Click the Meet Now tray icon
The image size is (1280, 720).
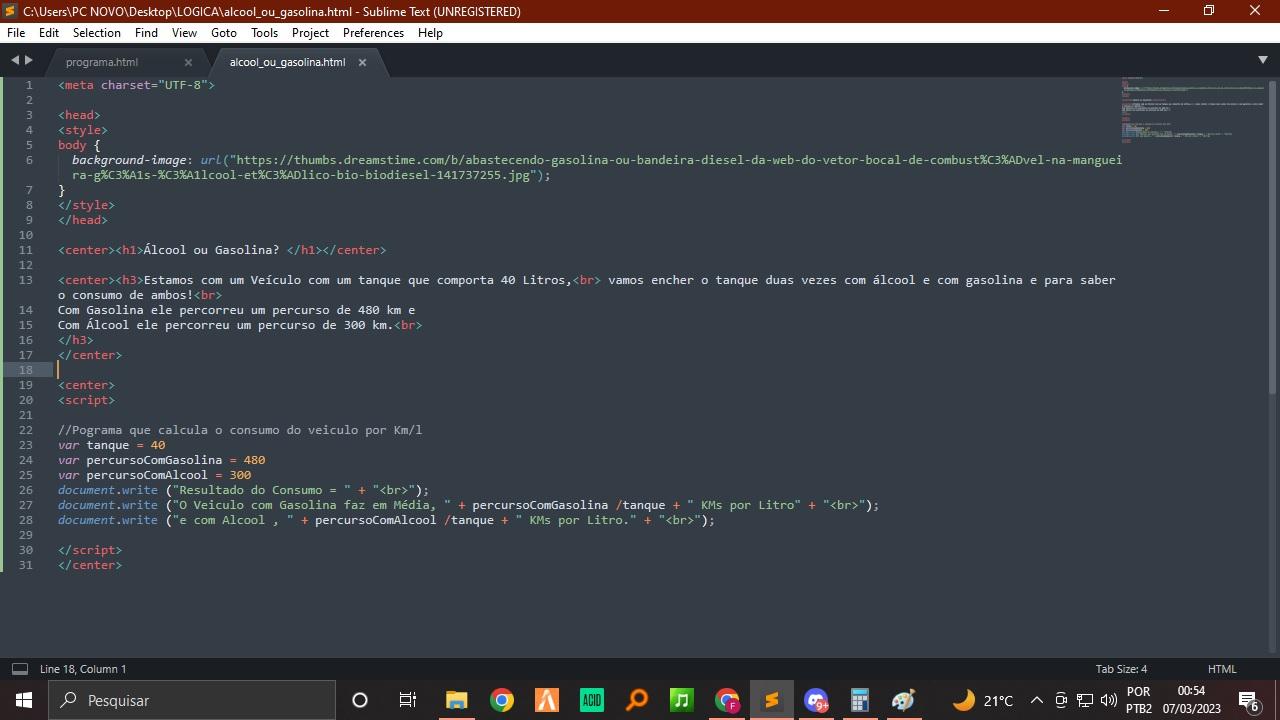(x=1061, y=700)
